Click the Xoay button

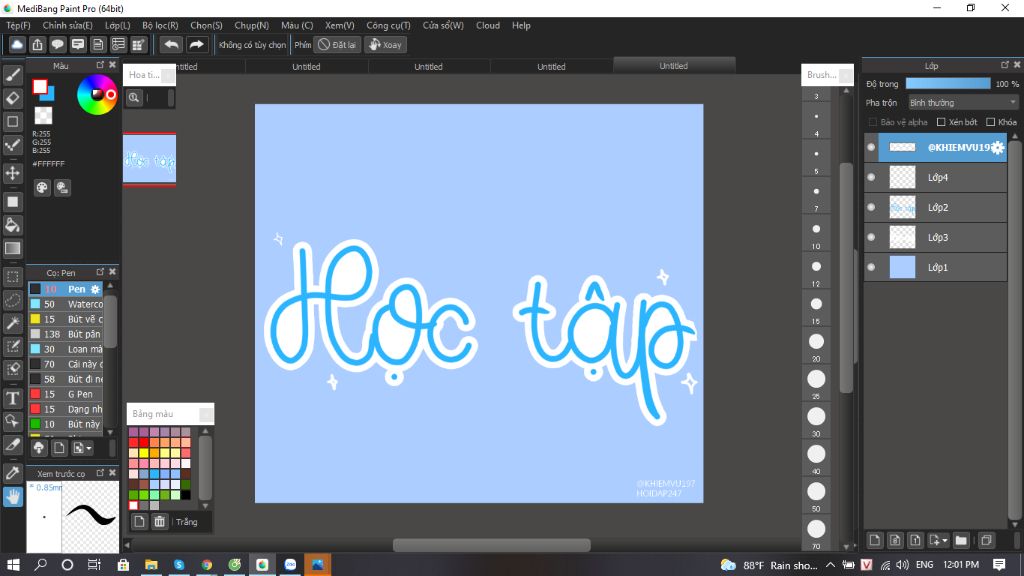click(x=385, y=44)
